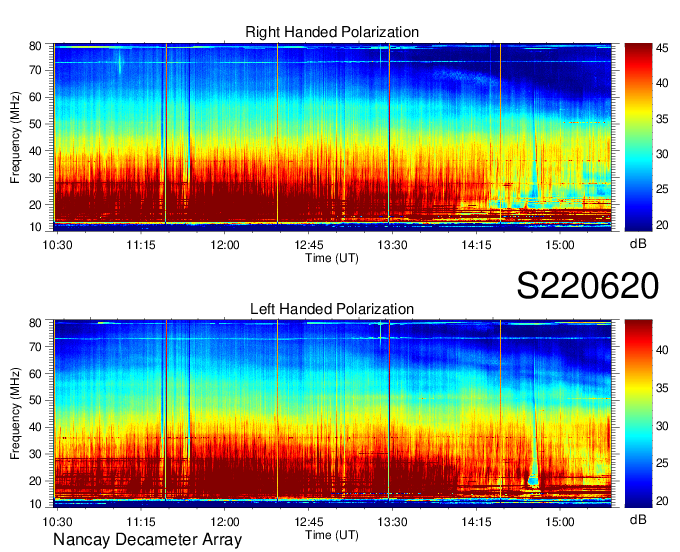Click the 45 value on the upper color bar
The height and width of the screenshot is (552, 680).
662,48
